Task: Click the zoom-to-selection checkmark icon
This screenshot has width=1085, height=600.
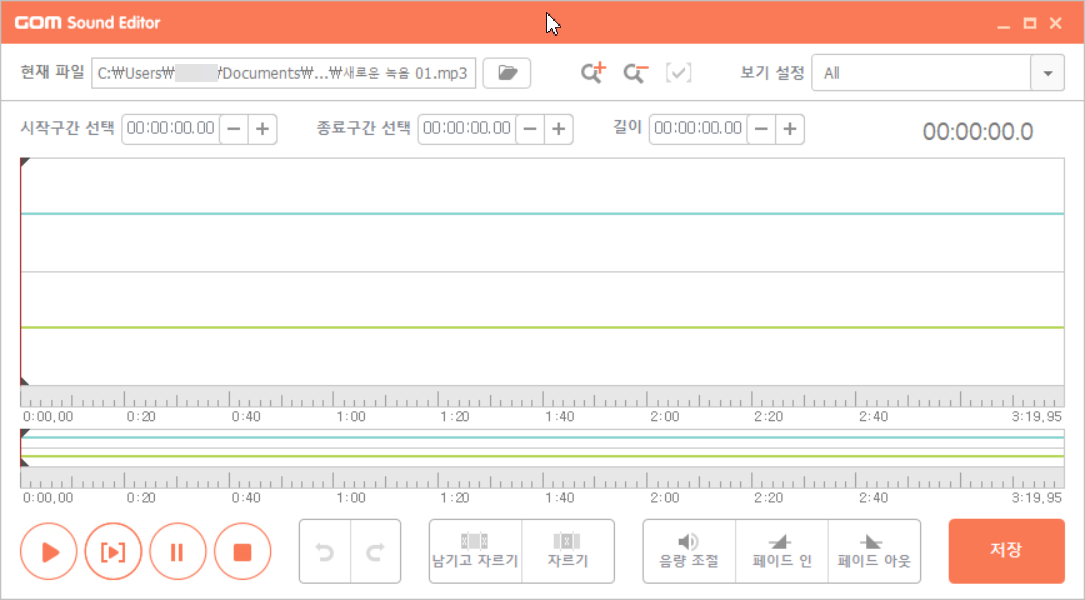Action: point(678,73)
